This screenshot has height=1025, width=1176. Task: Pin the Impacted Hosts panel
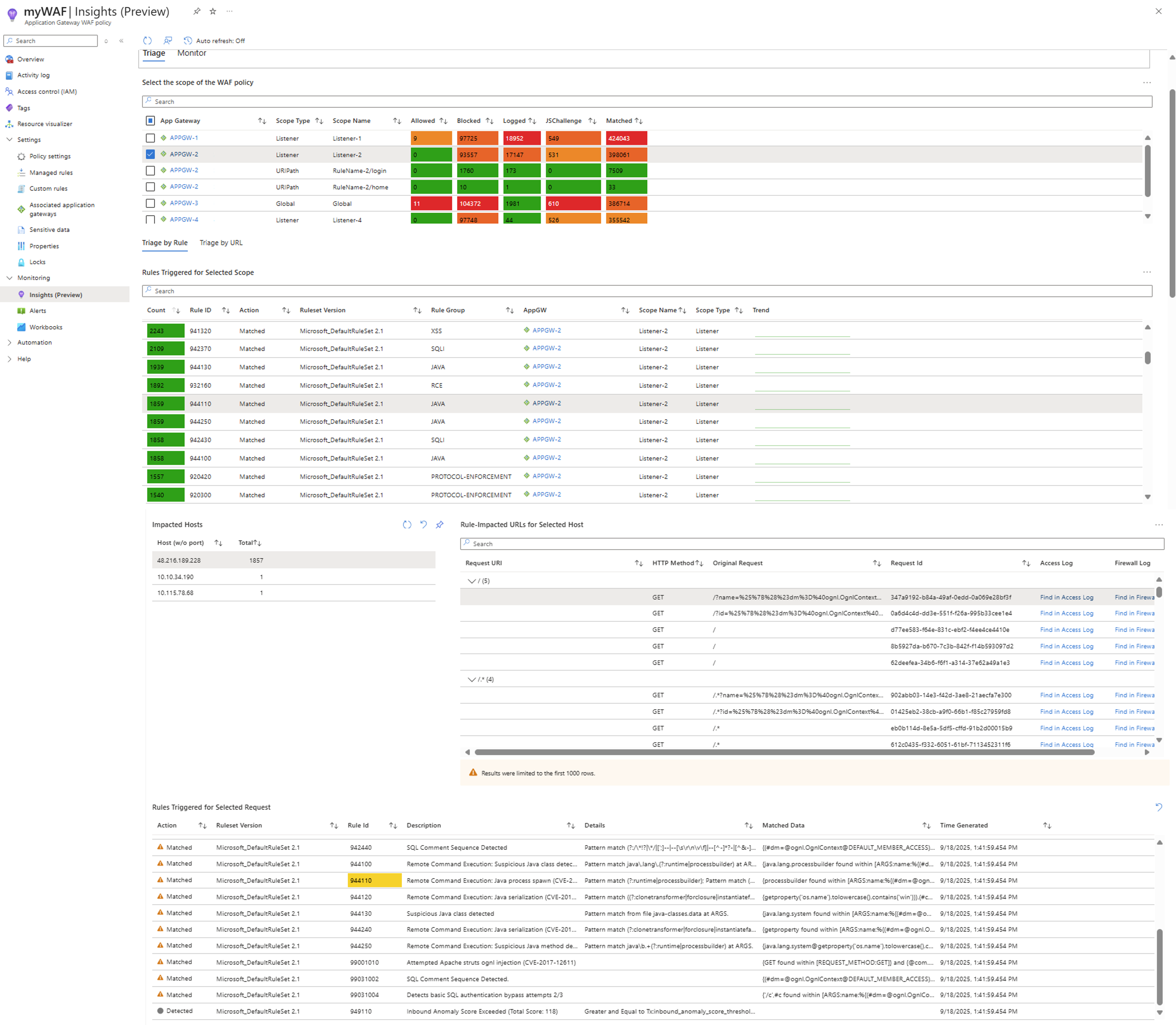pos(439,525)
